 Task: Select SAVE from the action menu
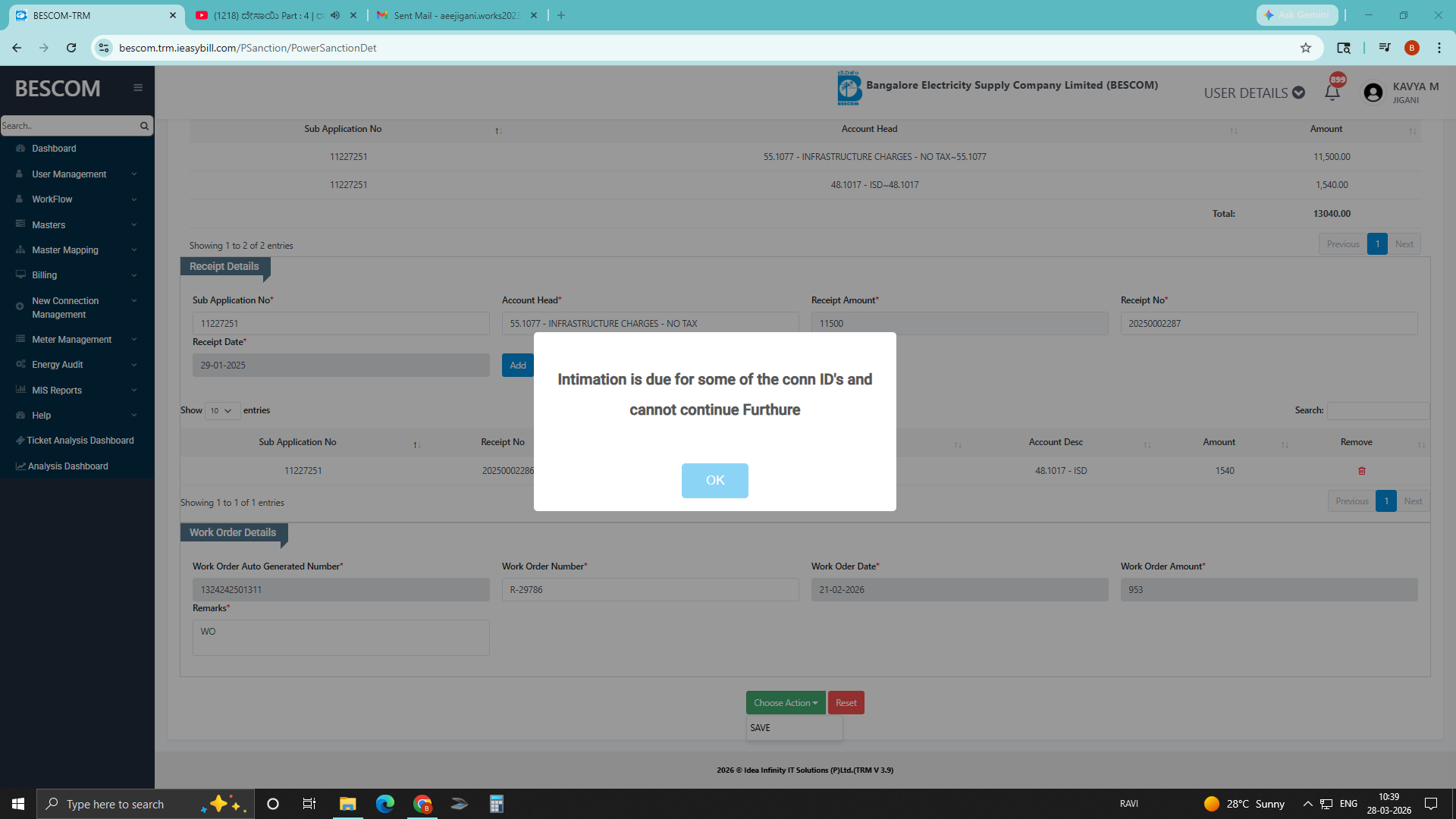pyautogui.click(x=760, y=727)
